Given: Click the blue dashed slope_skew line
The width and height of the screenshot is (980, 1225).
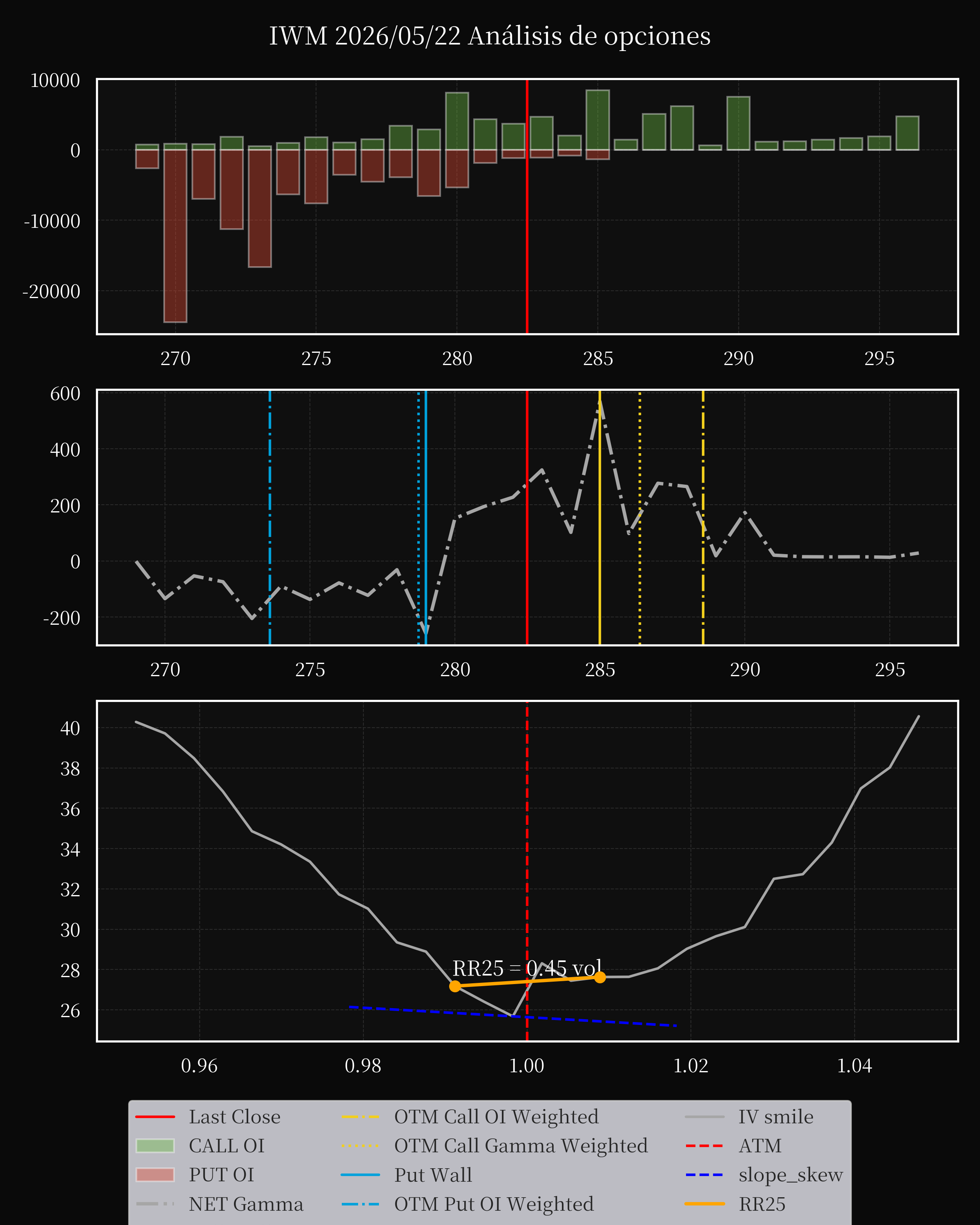Looking at the screenshot, I should click(x=512, y=1016).
